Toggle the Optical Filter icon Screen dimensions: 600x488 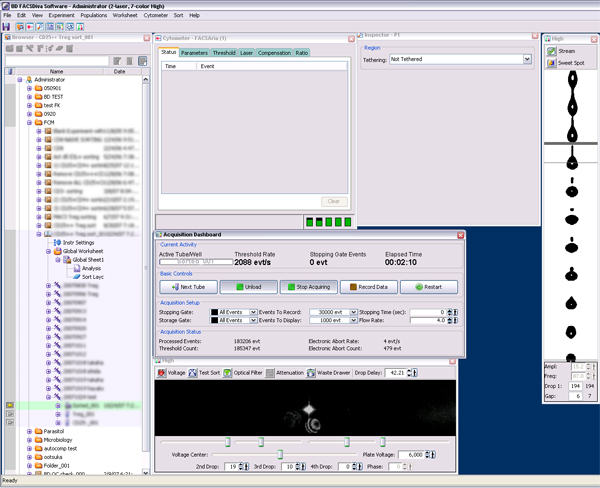pos(229,373)
